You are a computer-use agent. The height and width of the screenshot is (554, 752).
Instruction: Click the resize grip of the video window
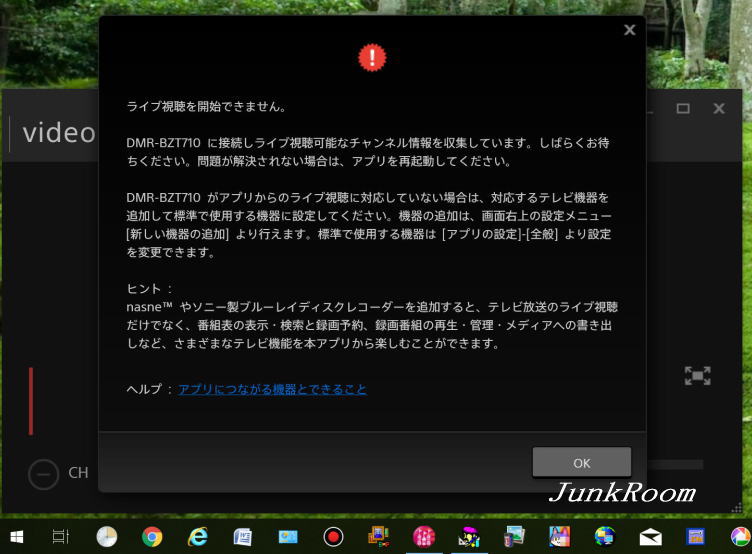736,508
